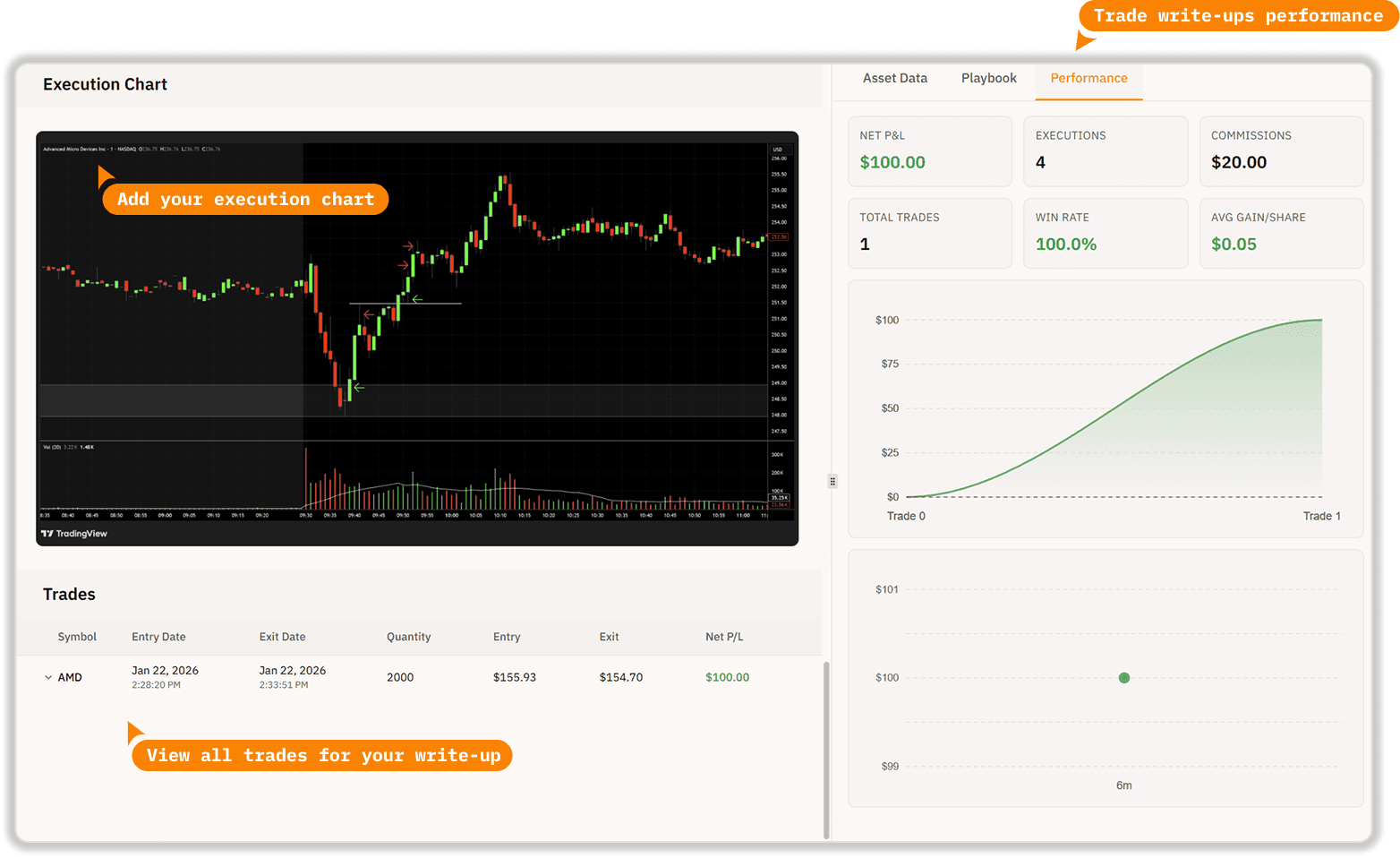Click the NET P&L card value $100.00

pyautogui.click(x=892, y=162)
